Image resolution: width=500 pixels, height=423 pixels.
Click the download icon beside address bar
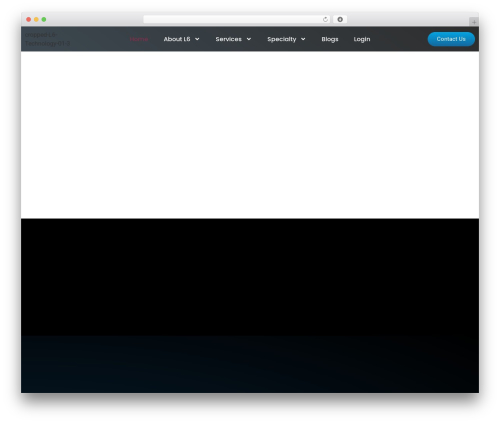[x=340, y=19]
